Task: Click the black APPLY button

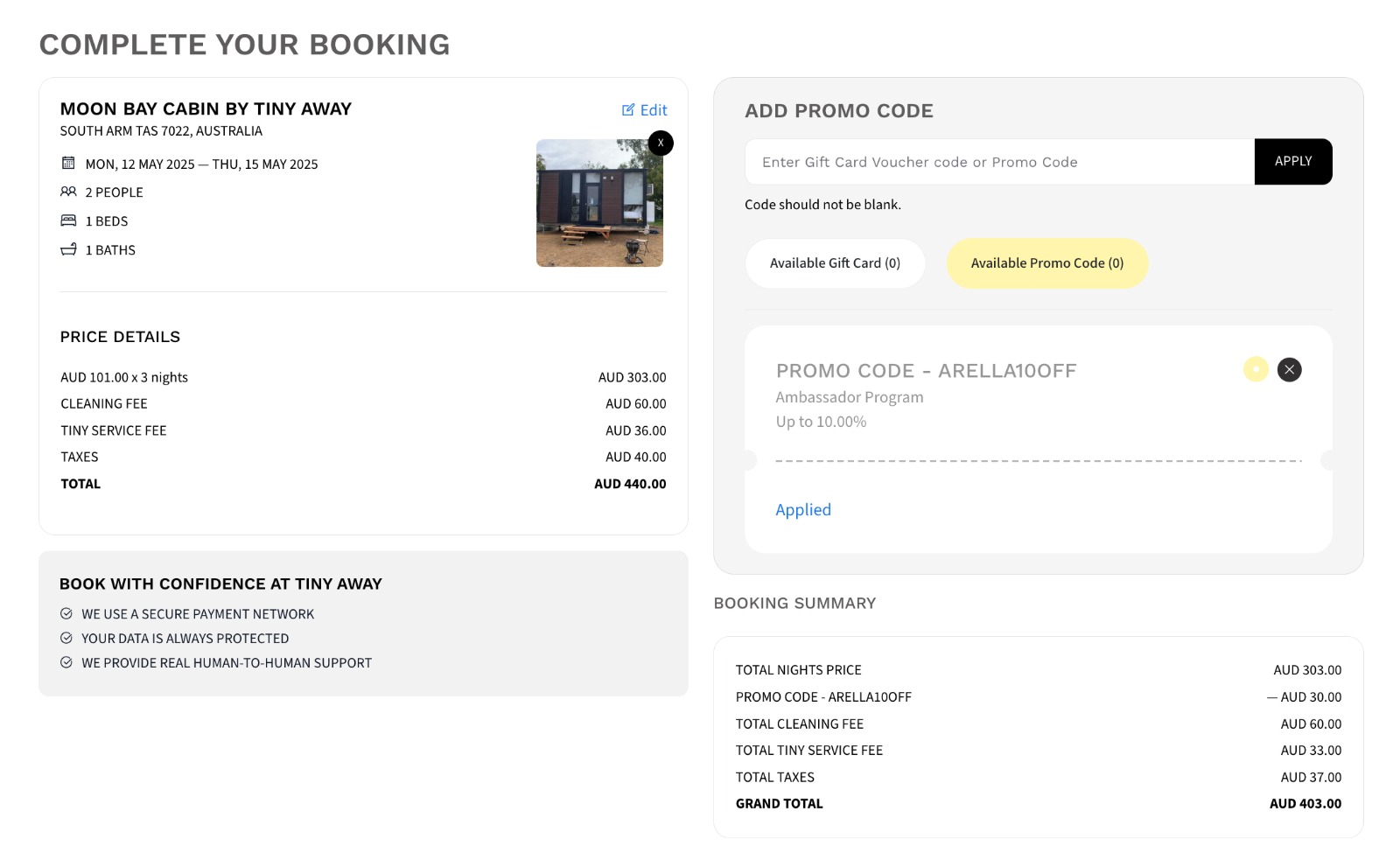Action: (1293, 161)
